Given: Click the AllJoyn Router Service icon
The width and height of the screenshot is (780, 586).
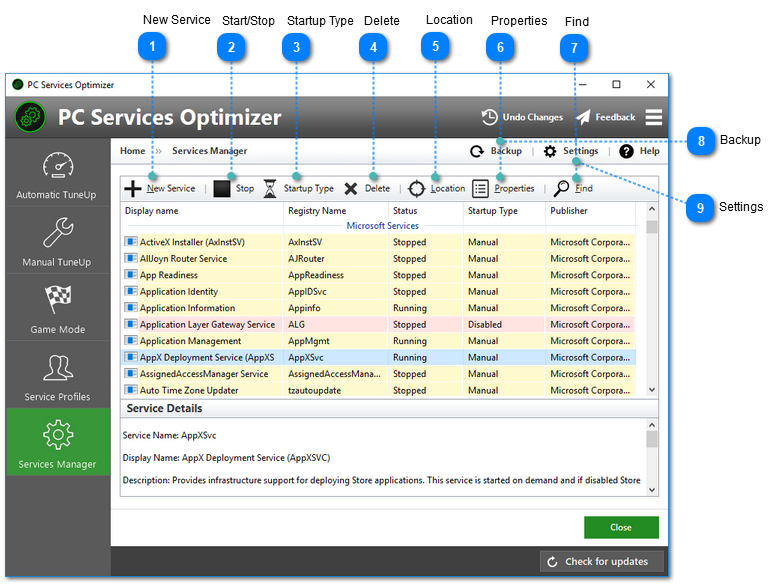Looking at the screenshot, I should [x=130, y=258].
